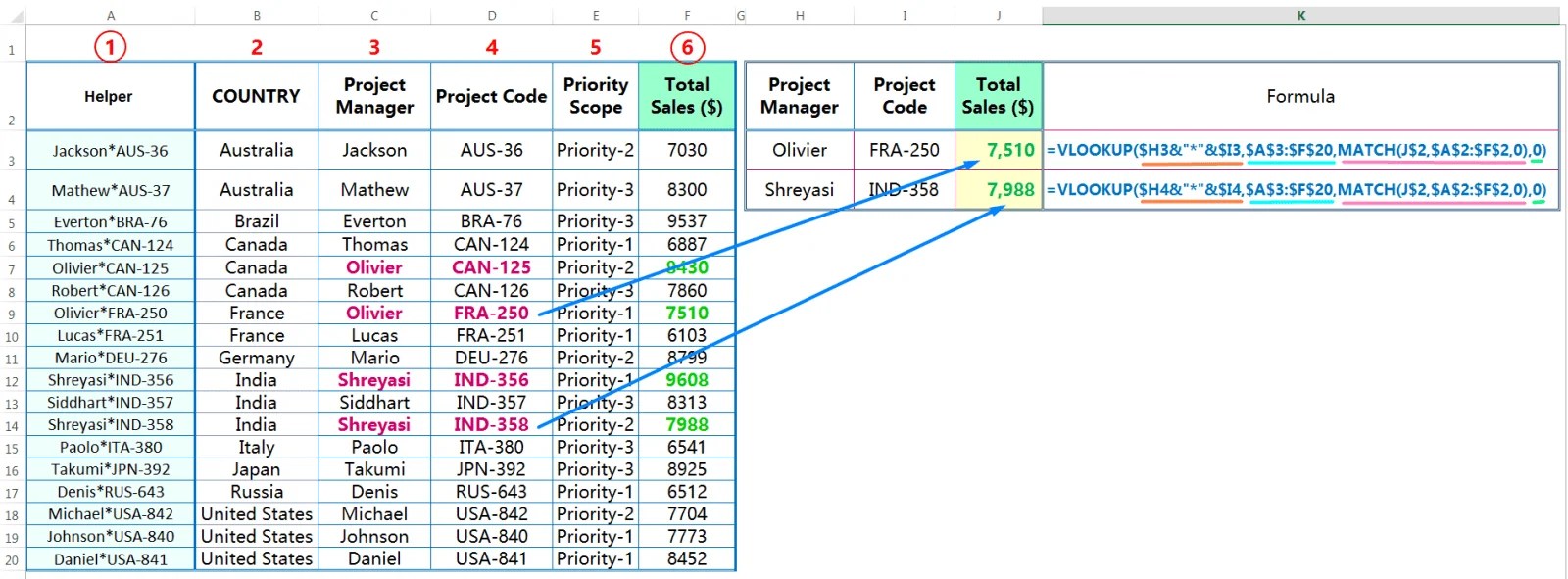Select total sales value 8300

[x=687, y=190]
